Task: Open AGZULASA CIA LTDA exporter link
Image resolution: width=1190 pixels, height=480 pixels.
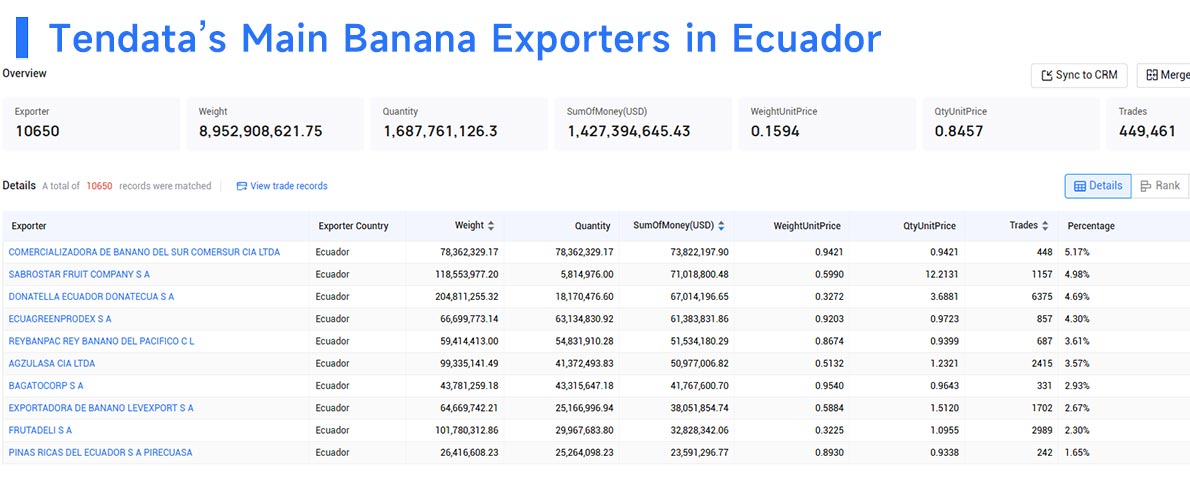Action: click(x=52, y=364)
